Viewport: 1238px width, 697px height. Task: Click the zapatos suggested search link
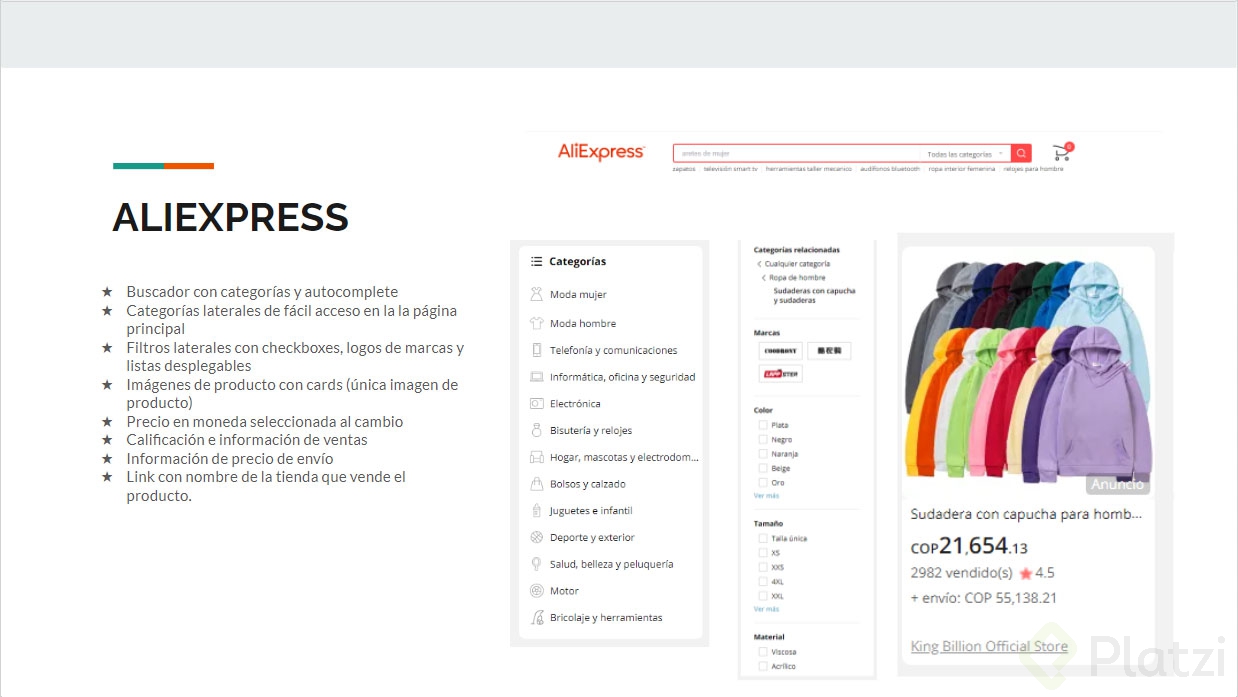click(x=684, y=169)
